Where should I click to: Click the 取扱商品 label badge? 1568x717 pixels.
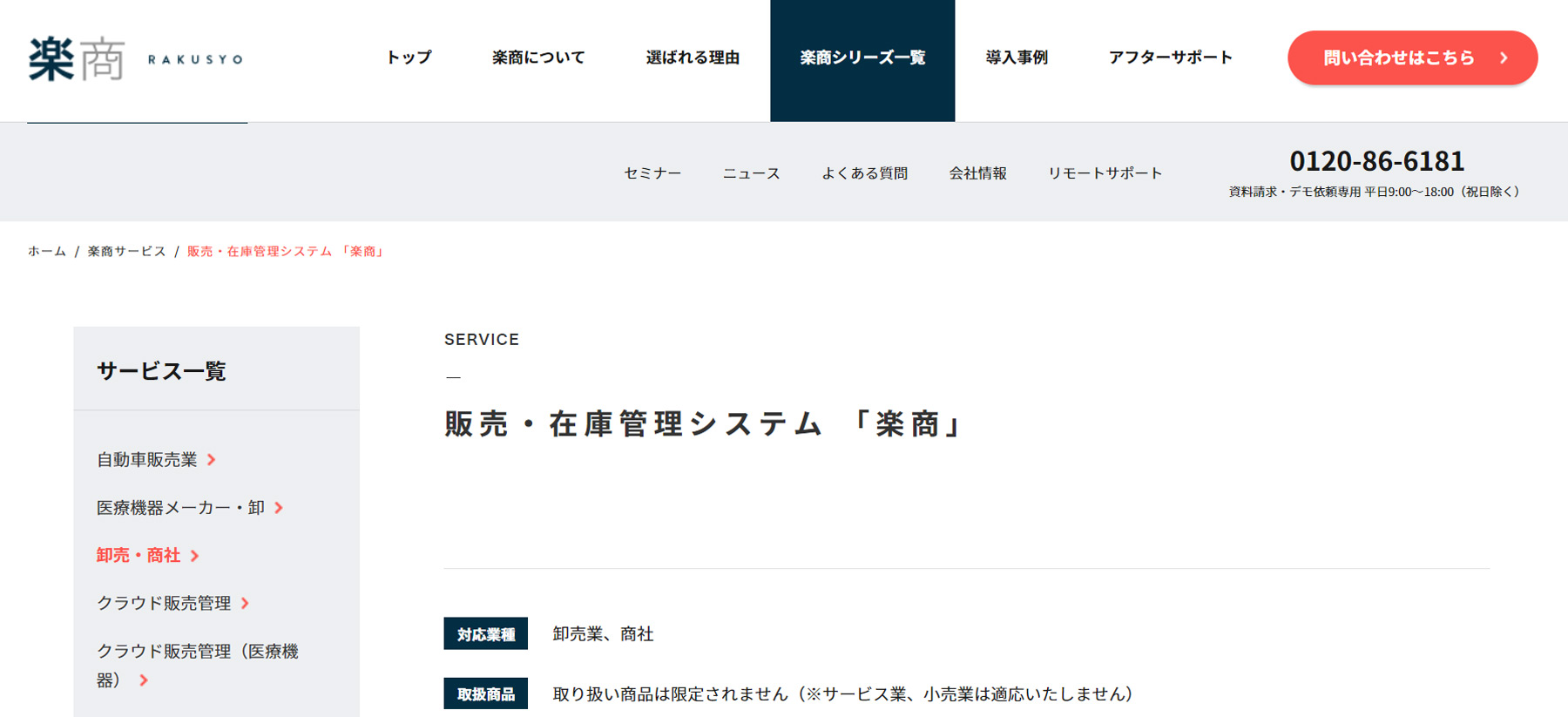[485, 693]
